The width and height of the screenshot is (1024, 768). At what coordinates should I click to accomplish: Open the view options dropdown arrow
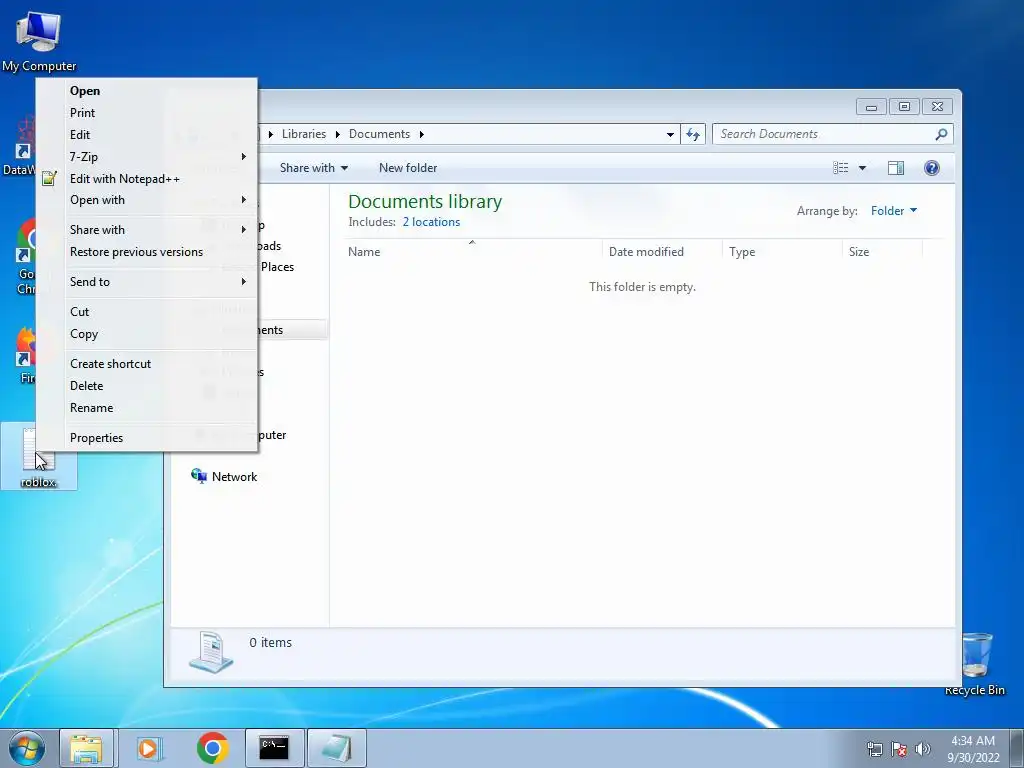[x=862, y=168]
